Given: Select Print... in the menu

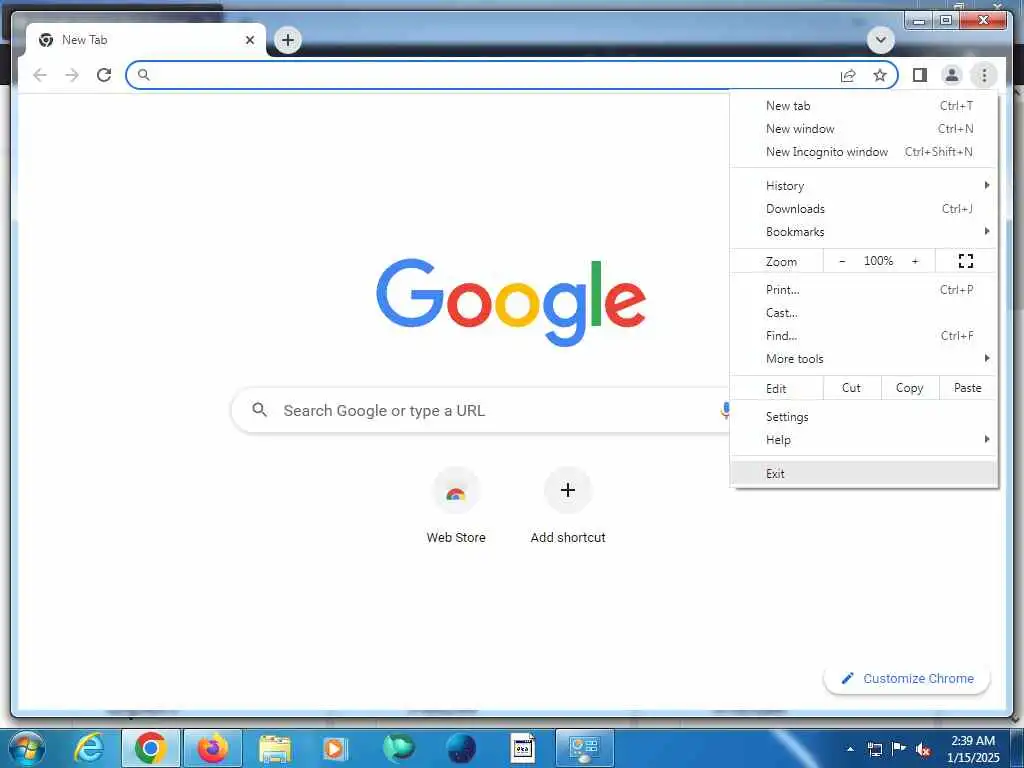Looking at the screenshot, I should (864, 289).
